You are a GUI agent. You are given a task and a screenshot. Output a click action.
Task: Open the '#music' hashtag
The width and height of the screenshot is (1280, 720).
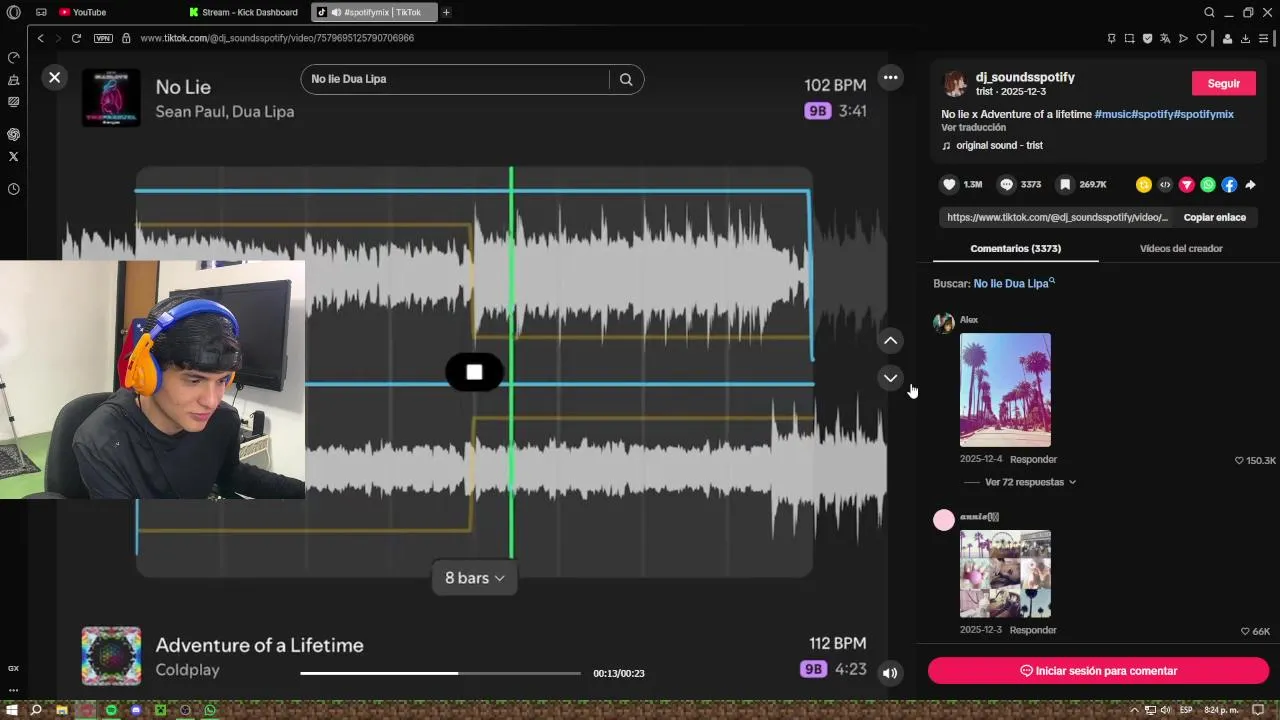pos(1113,114)
